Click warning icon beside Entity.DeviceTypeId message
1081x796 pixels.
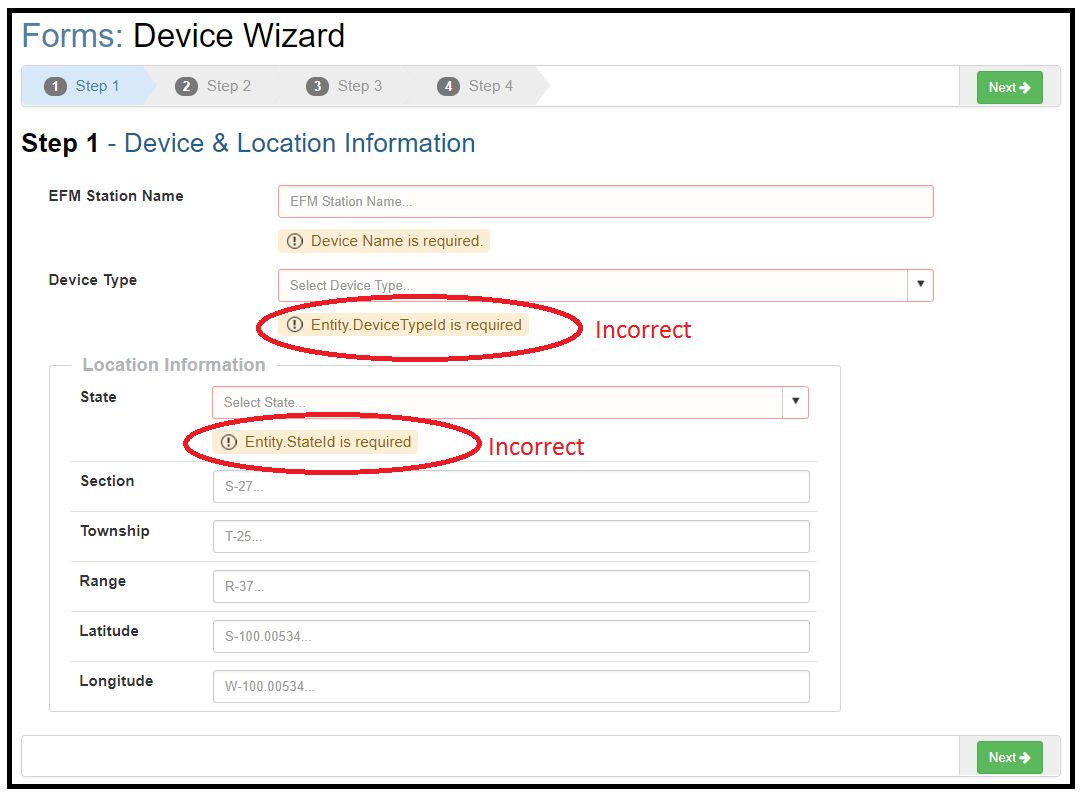tap(295, 325)
